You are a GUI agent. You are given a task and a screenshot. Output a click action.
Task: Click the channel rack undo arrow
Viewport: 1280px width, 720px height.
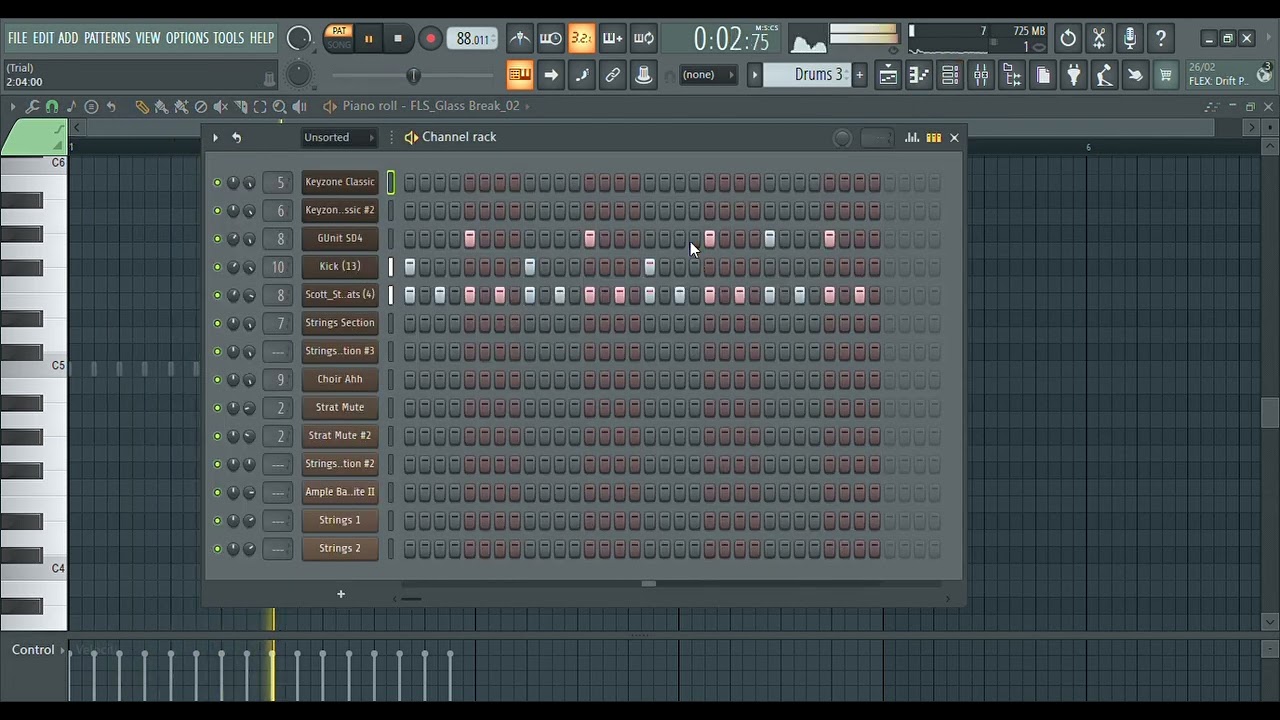[237, 138]
